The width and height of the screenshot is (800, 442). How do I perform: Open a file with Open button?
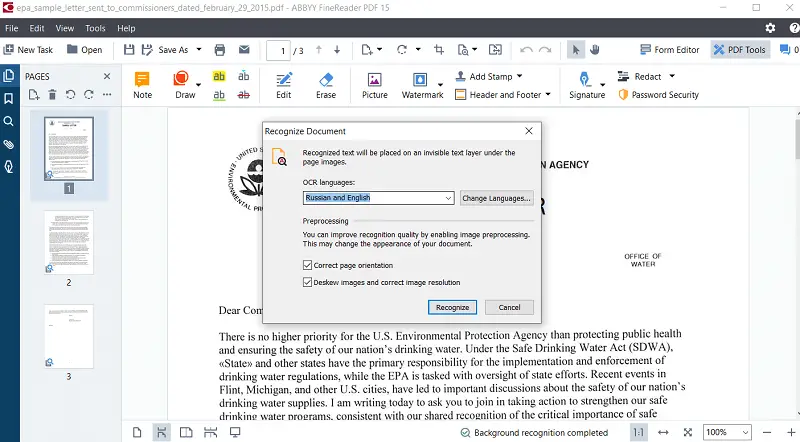coord(85,50)
